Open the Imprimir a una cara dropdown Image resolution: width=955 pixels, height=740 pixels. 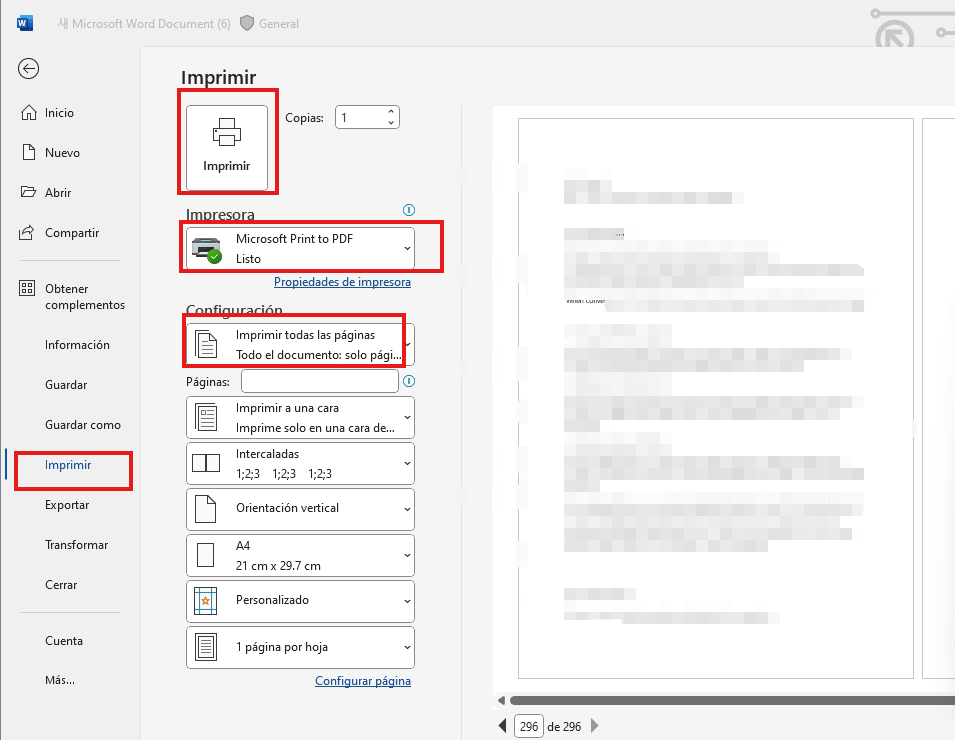[300, 418]
